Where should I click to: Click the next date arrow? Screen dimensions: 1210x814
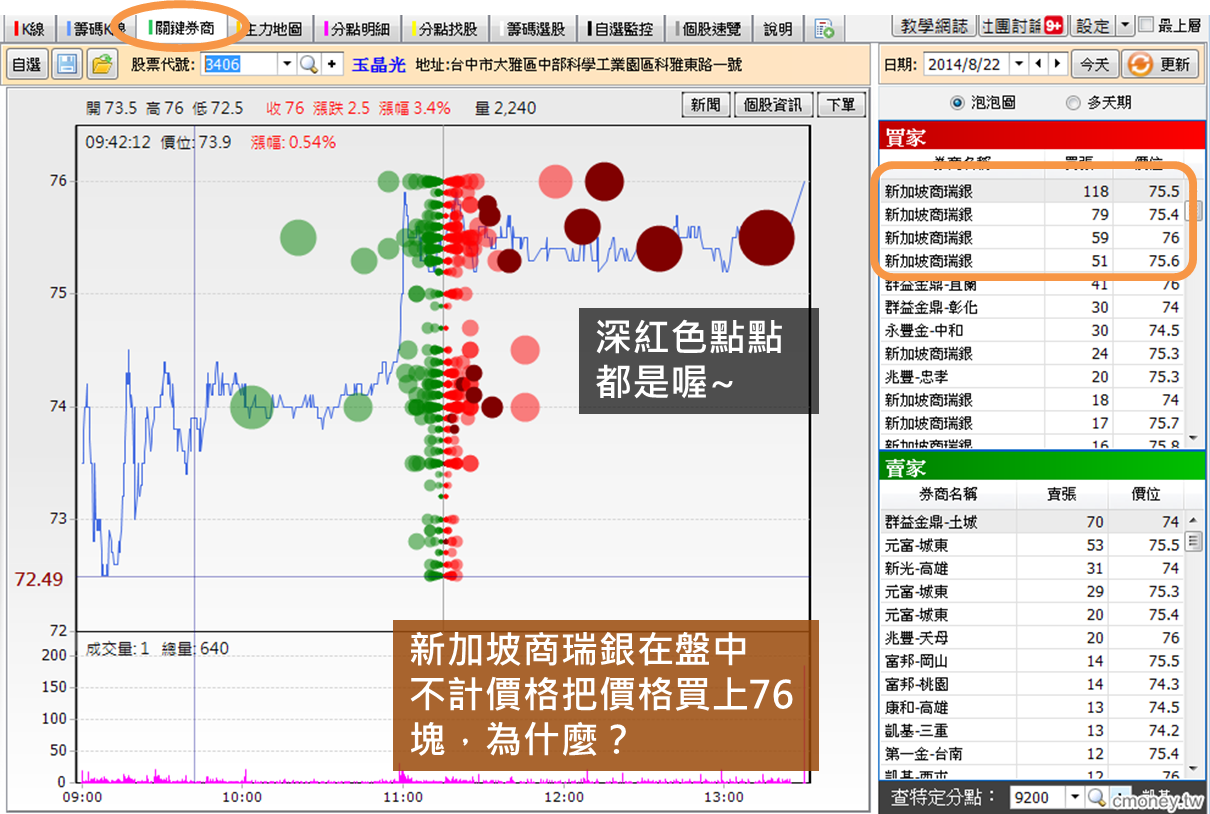coord(1057,64)
